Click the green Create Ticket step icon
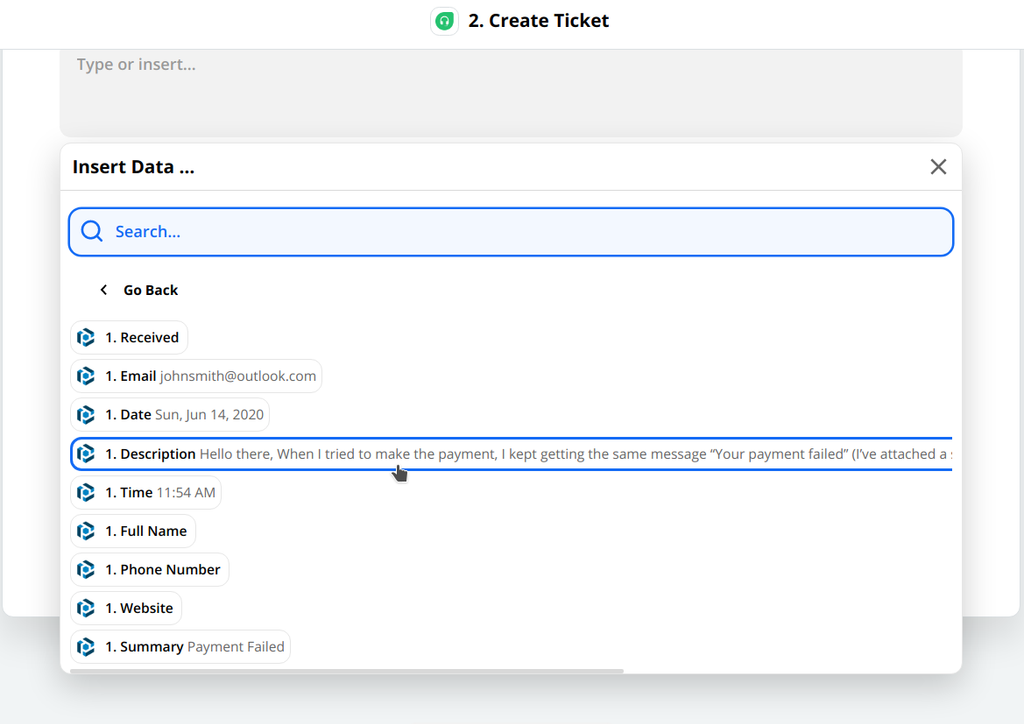The height and width of the screenshot is (724, 1024). [444, 20]
